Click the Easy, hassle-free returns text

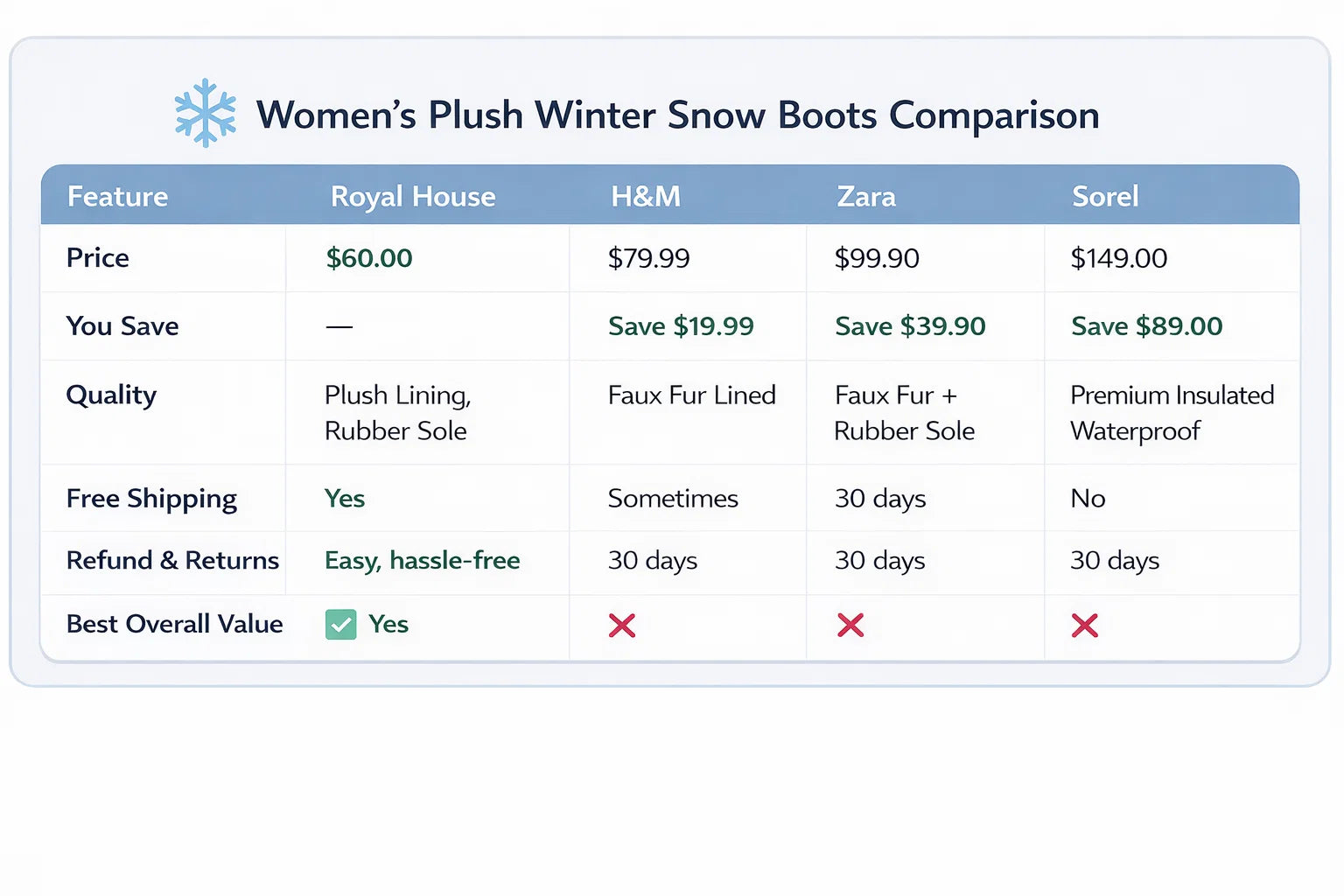[x=423, y=560]
